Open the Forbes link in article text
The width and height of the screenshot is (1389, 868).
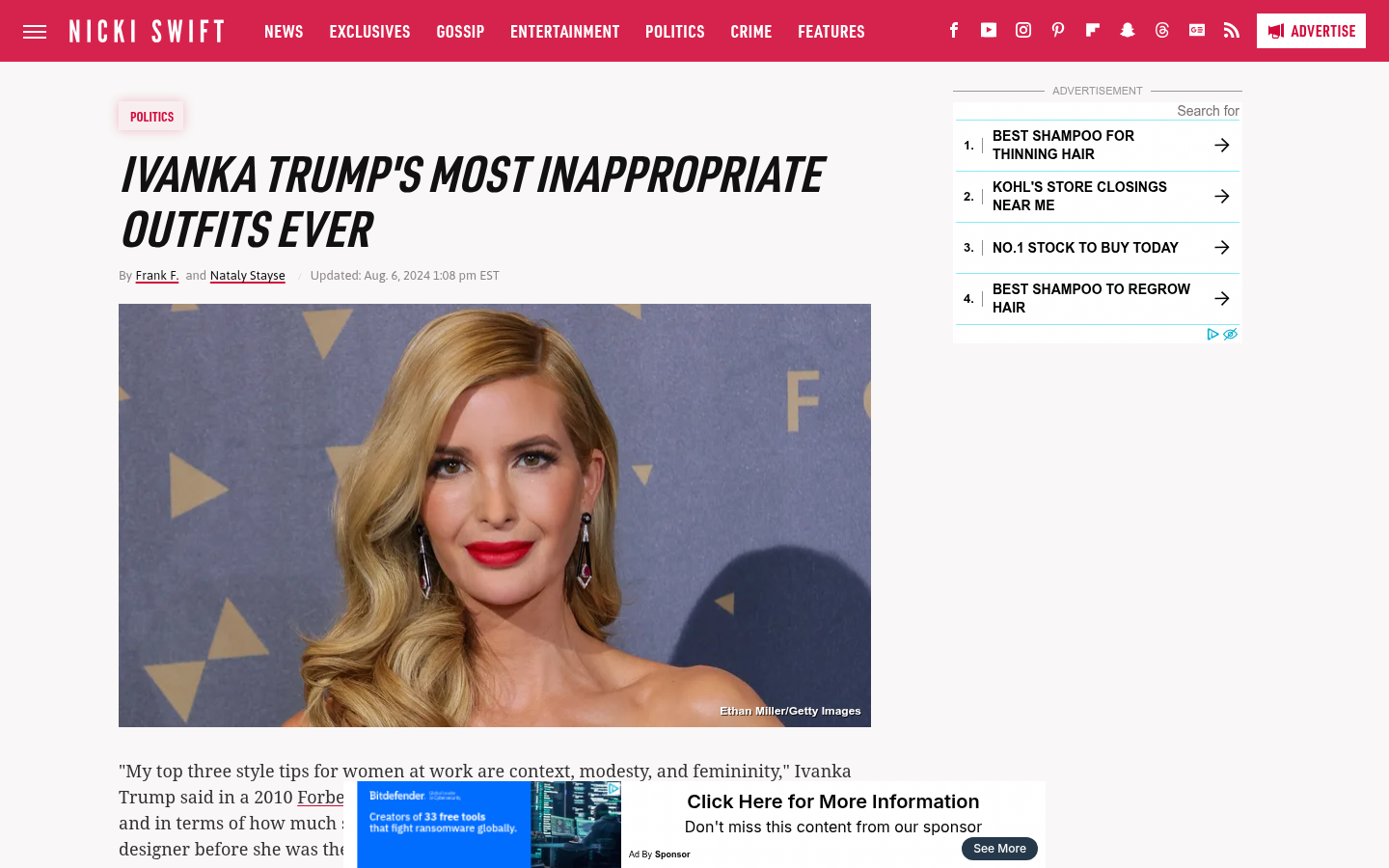coord(320,798)
